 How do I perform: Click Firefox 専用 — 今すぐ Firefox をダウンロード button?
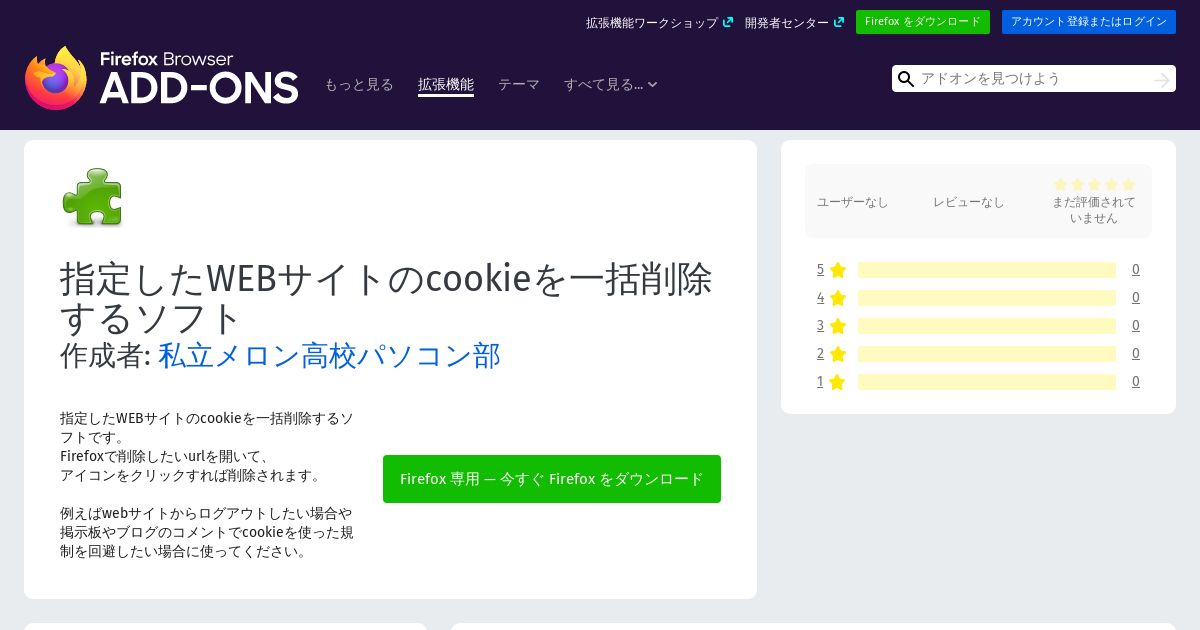tap(552, 479)
